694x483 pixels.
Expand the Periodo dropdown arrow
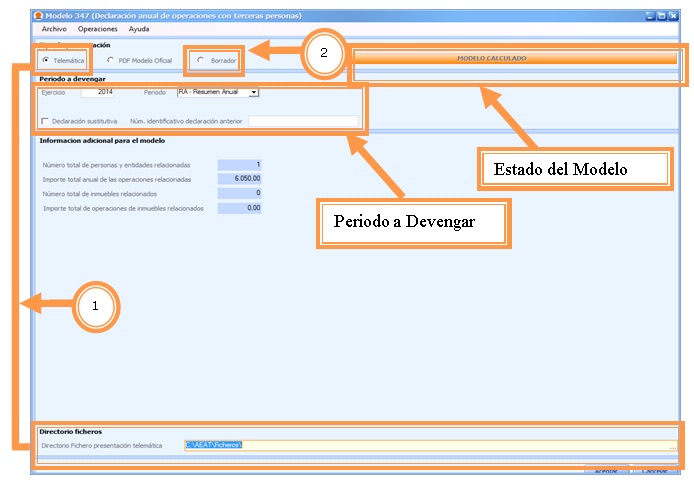click(254, 92)
